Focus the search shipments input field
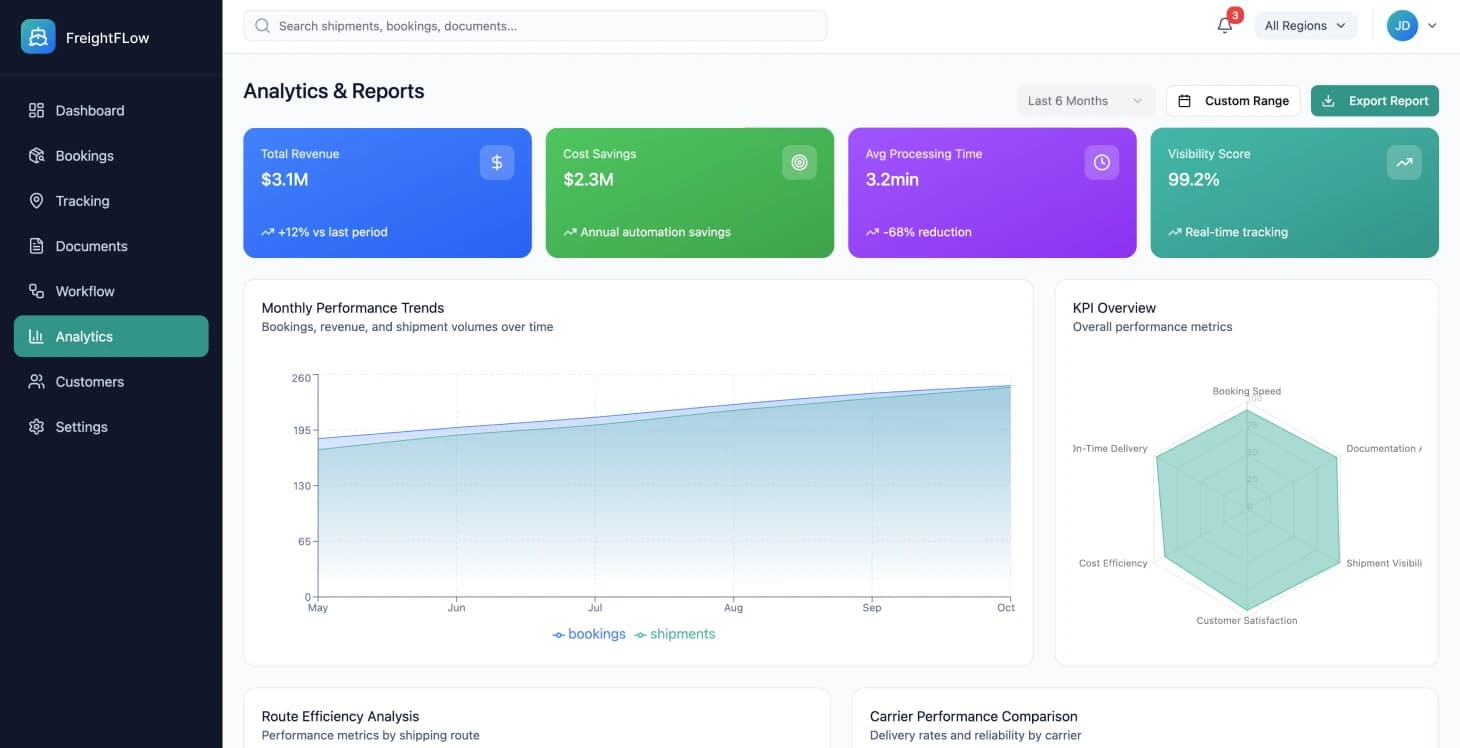 545,26
